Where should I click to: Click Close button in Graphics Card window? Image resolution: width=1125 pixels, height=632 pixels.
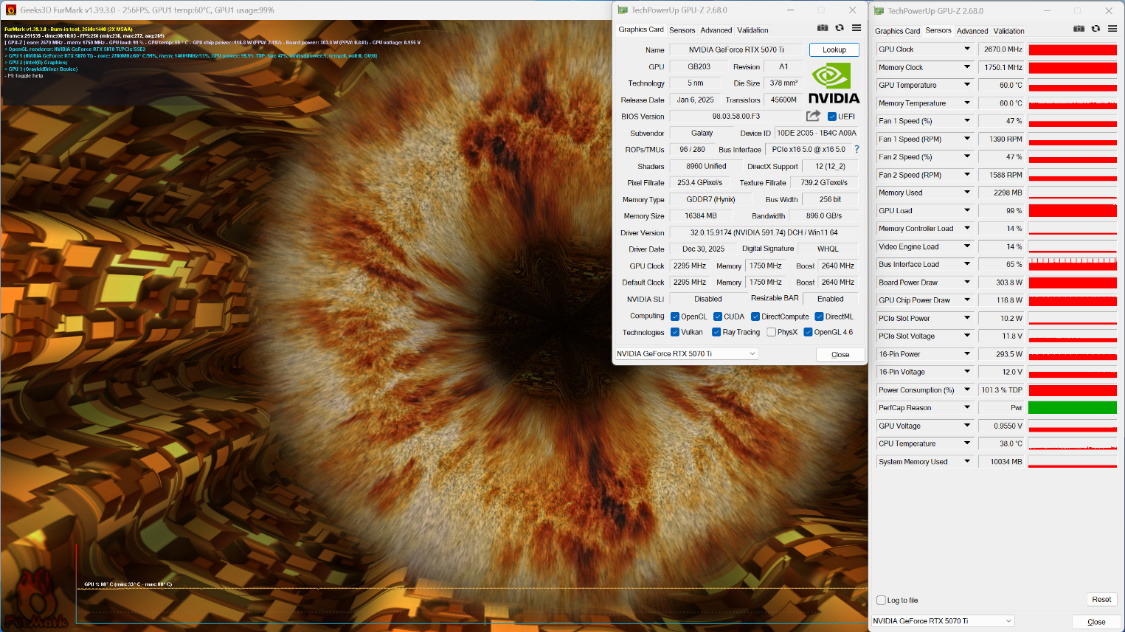pyautogui.click(x=840, y=354)
